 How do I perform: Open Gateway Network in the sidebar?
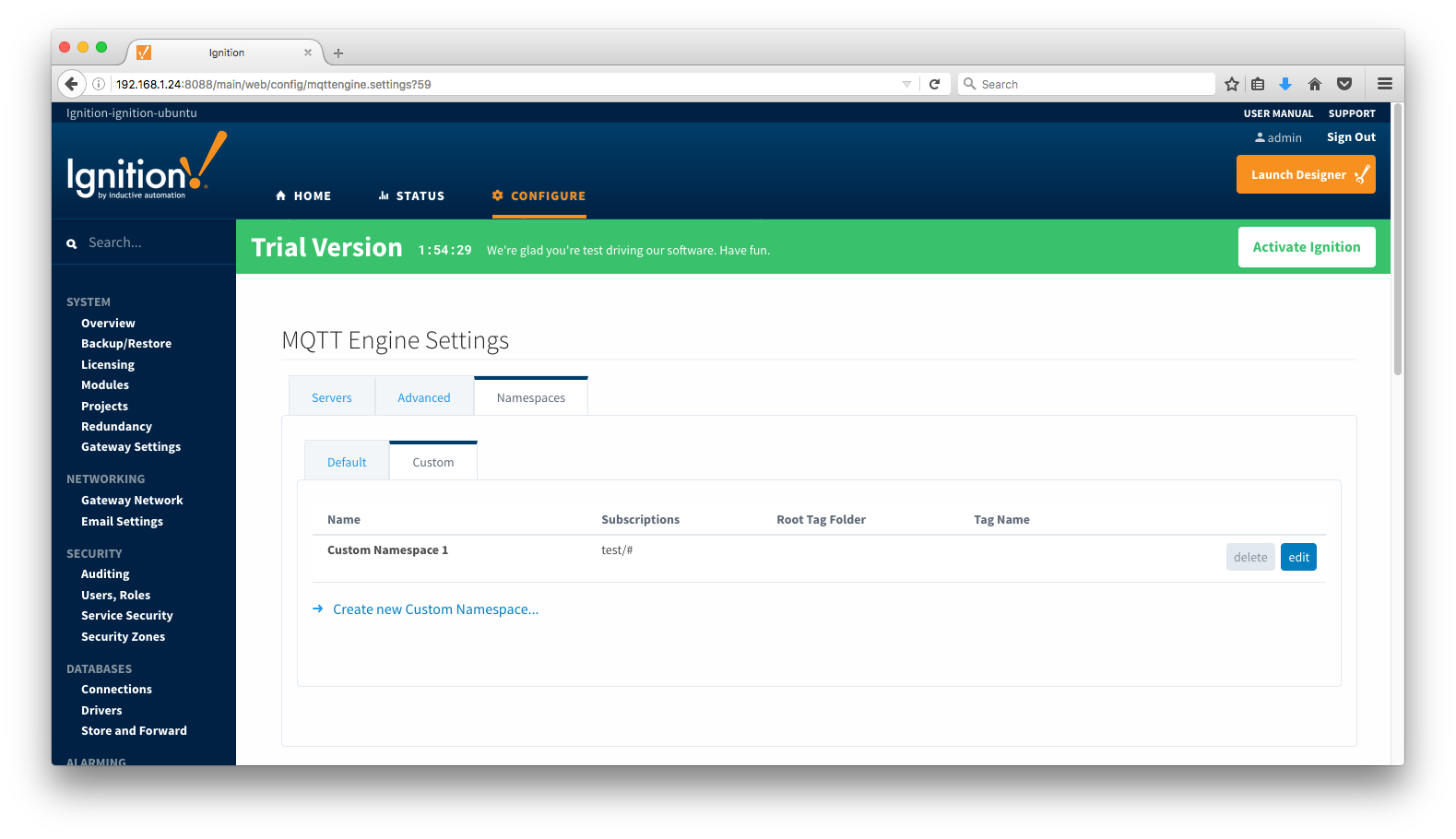tap(132, 501)
